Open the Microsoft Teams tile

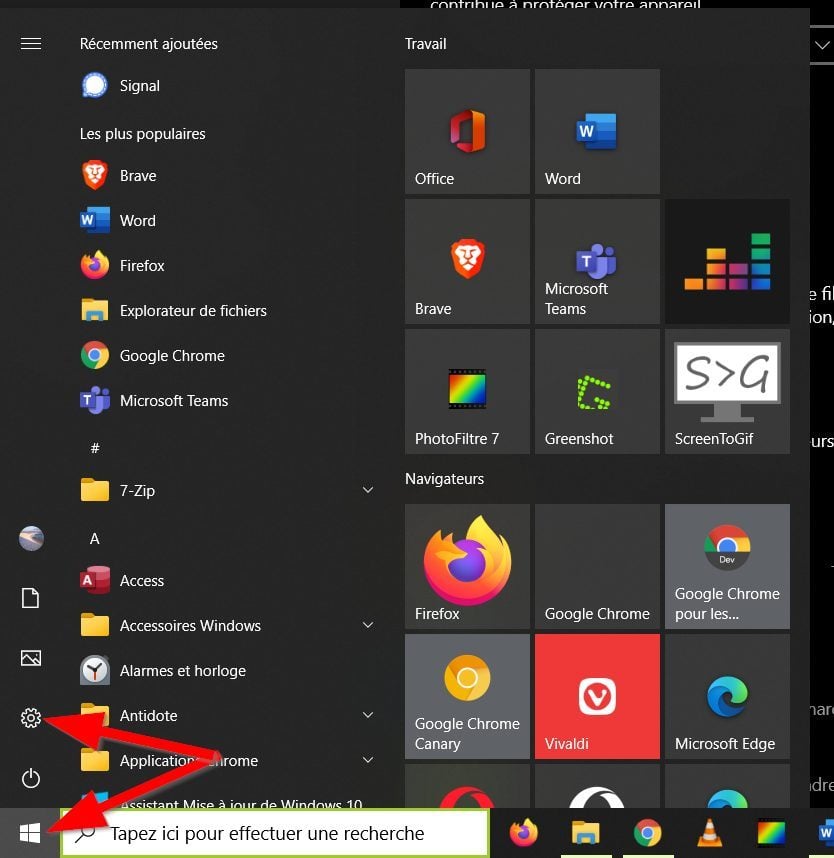point(597,261)
